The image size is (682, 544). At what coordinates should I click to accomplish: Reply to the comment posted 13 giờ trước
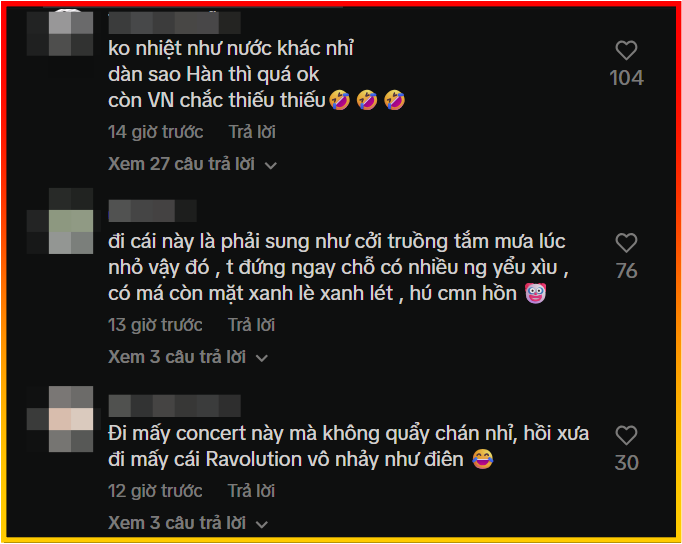click(x=251, y=325)
